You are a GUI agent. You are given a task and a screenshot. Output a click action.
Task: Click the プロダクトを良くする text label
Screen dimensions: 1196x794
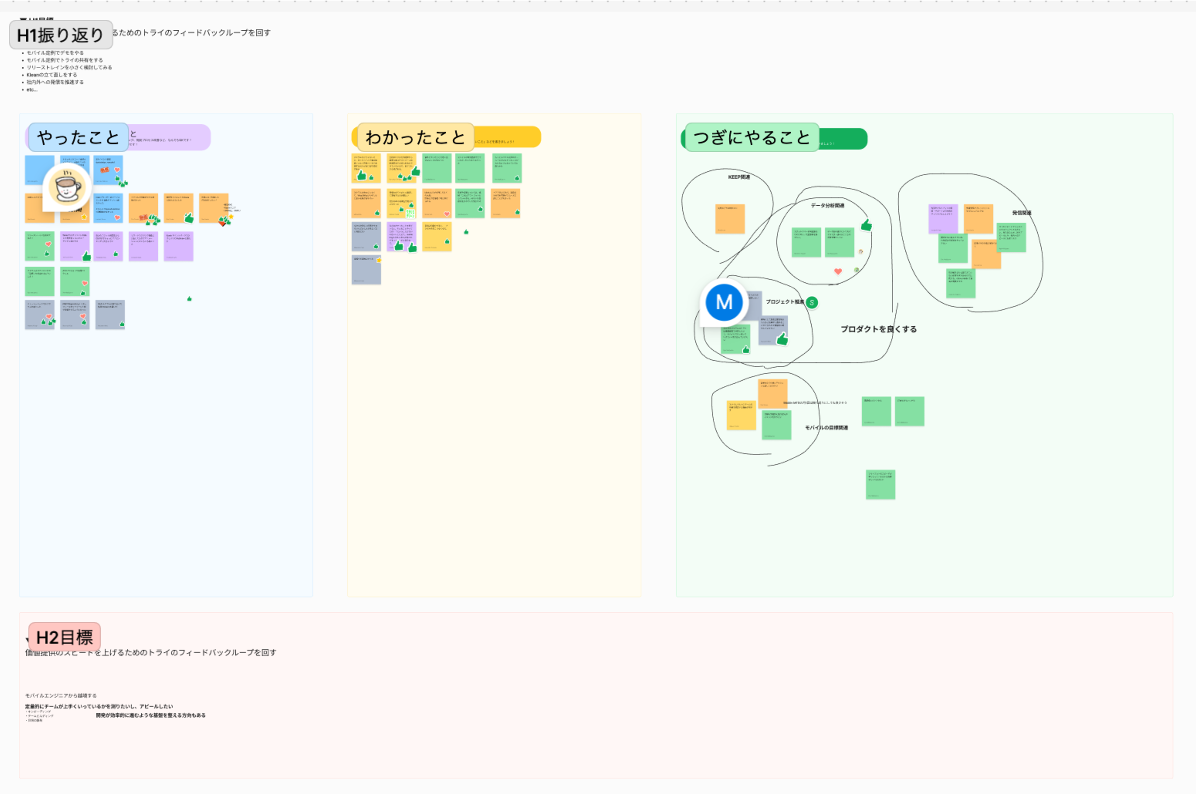tap(879, 329)
